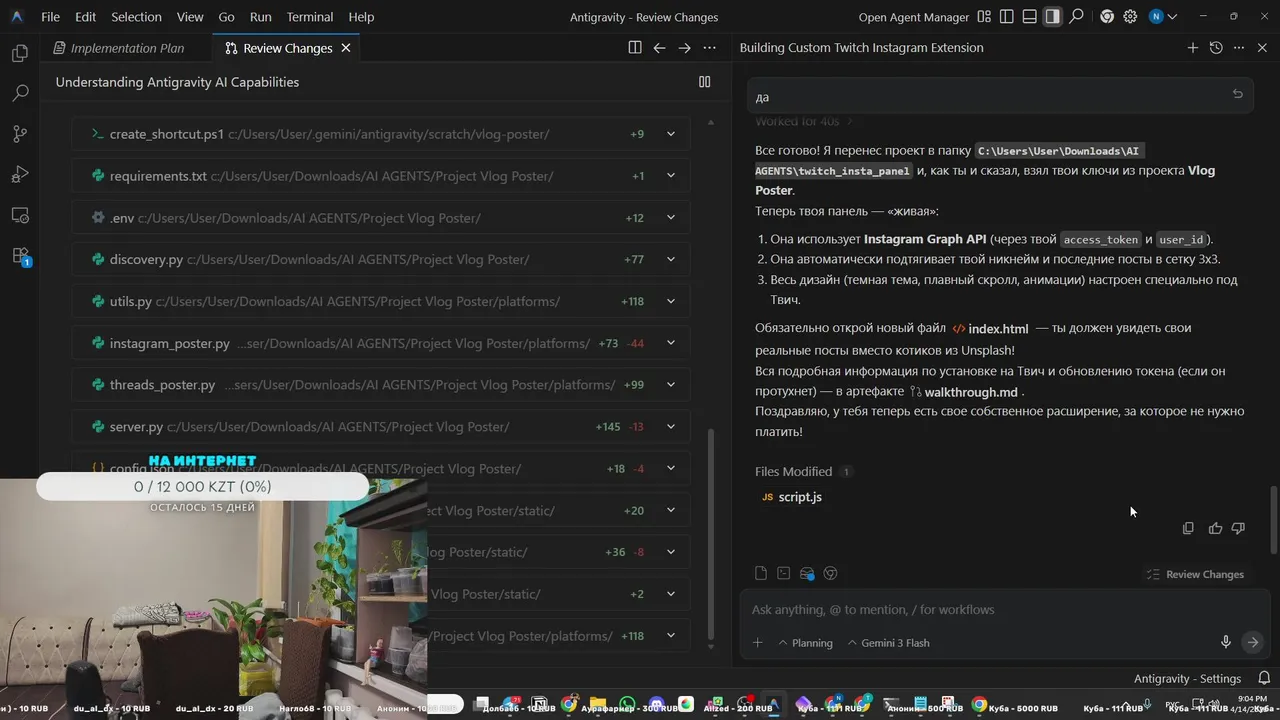Viewport: 1280px width, 720px height.
Task: Click the terminal icon above chat input
Action: click(783, 573)
